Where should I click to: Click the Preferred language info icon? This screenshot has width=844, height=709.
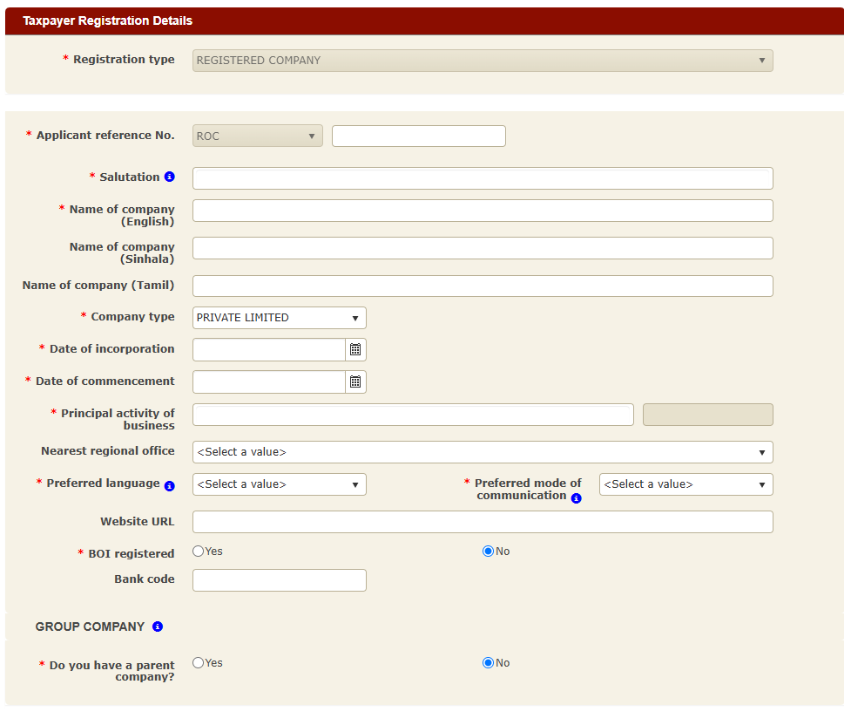169,485
